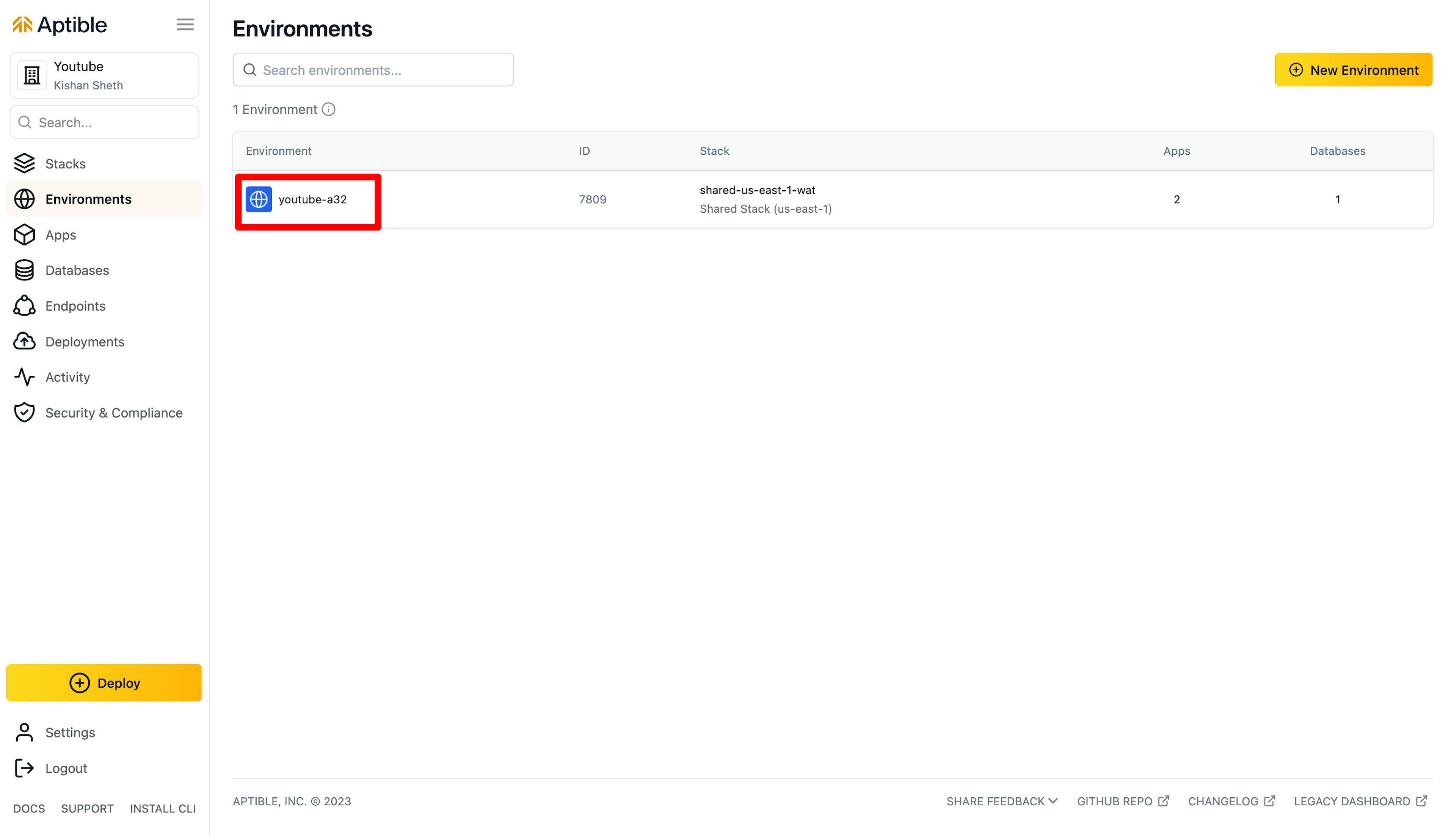The image size is (1456, 836).
Task: Open the Legacy Dashboard link
Action: click(x=1360, y=801)
